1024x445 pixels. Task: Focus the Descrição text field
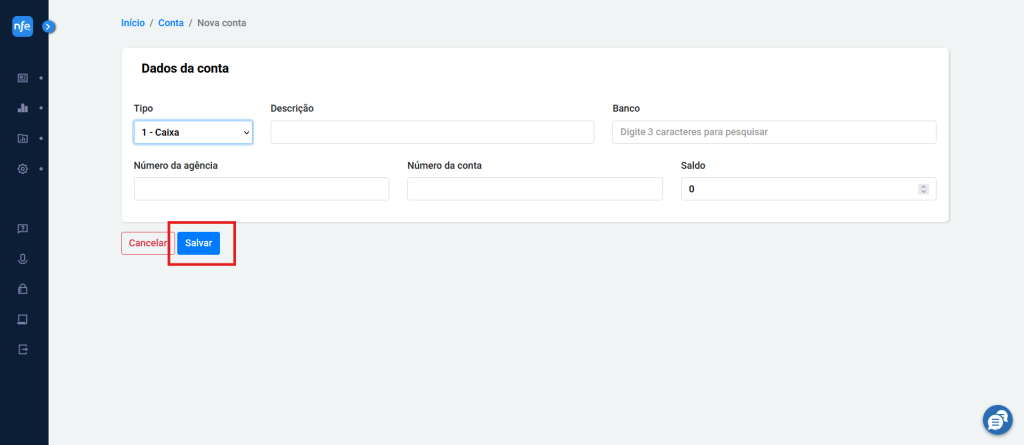click(x=432, y=132)
